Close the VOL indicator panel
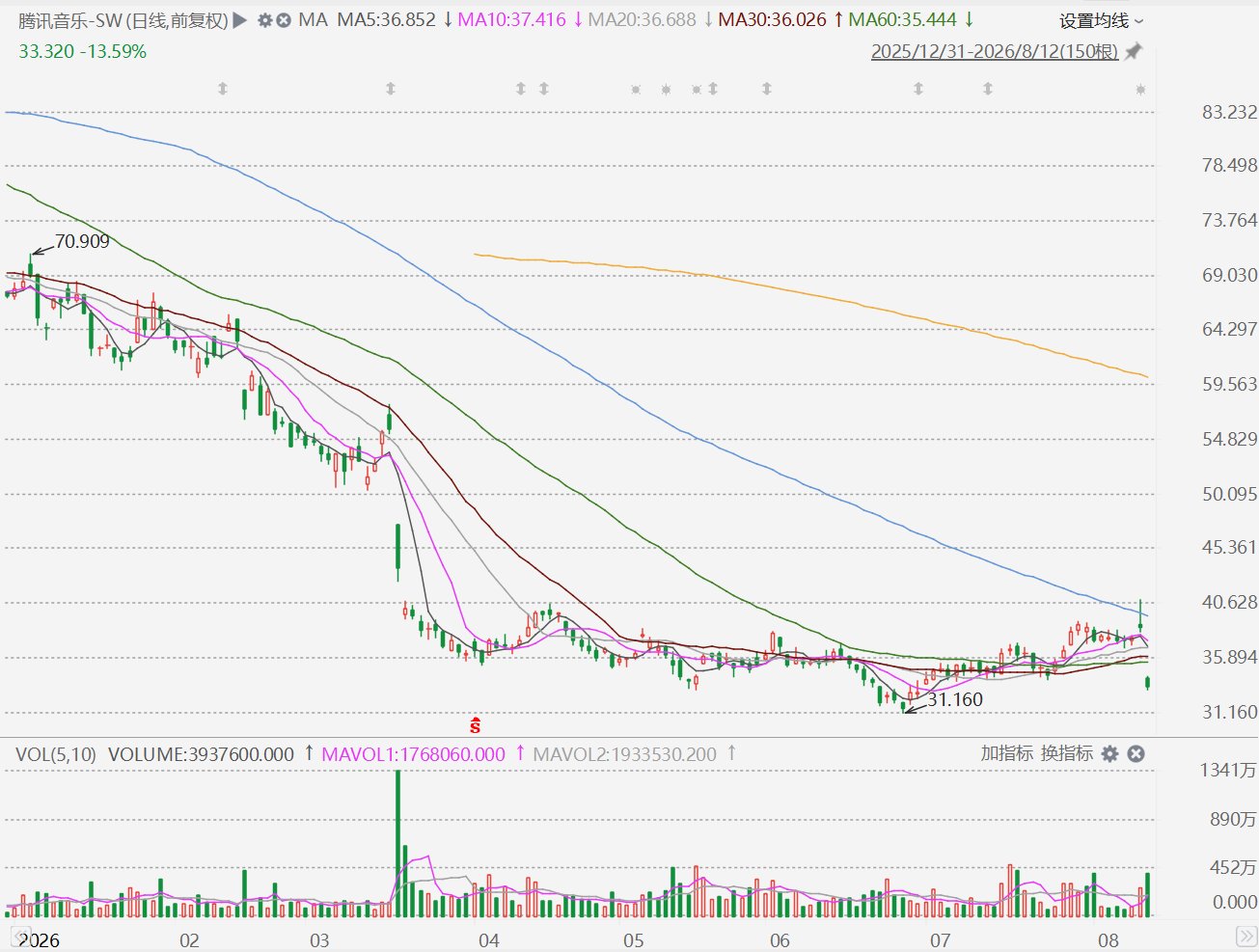Viewport: 1259px width, 952px height. tap(1136, 754)
